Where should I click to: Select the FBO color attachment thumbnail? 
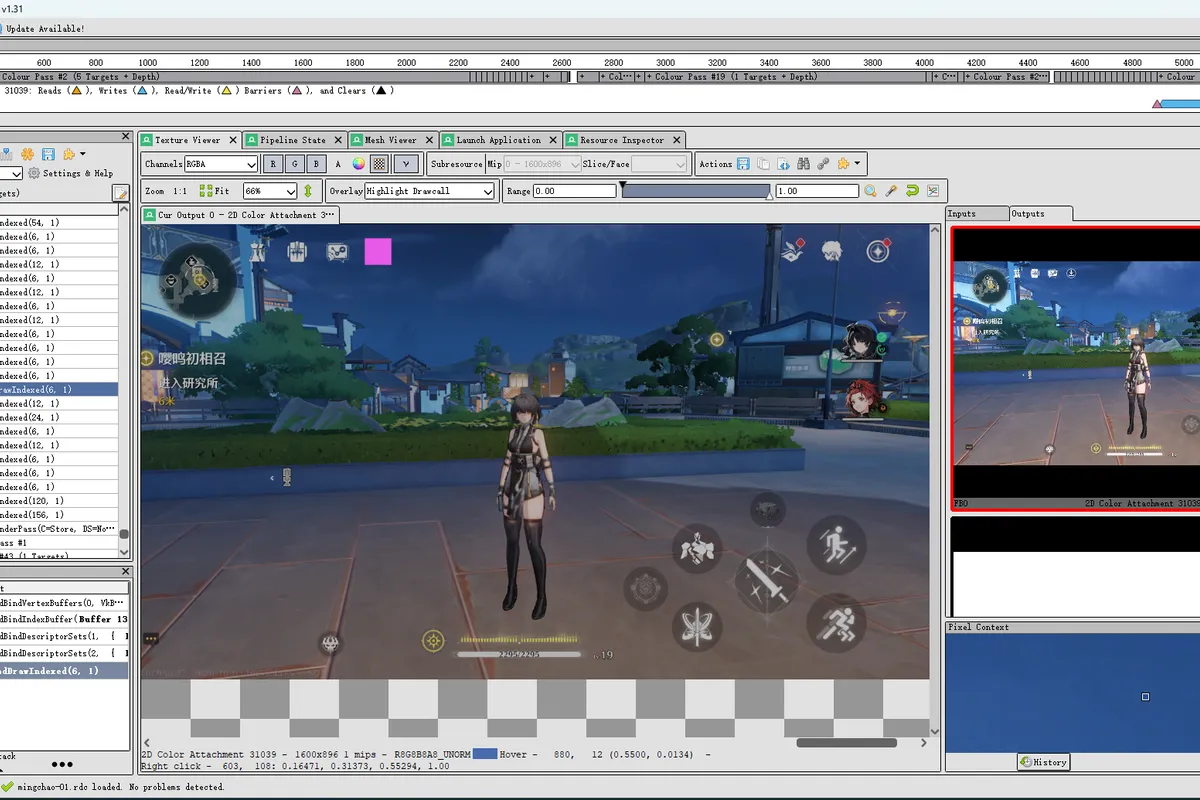[x=1076, y=369]
